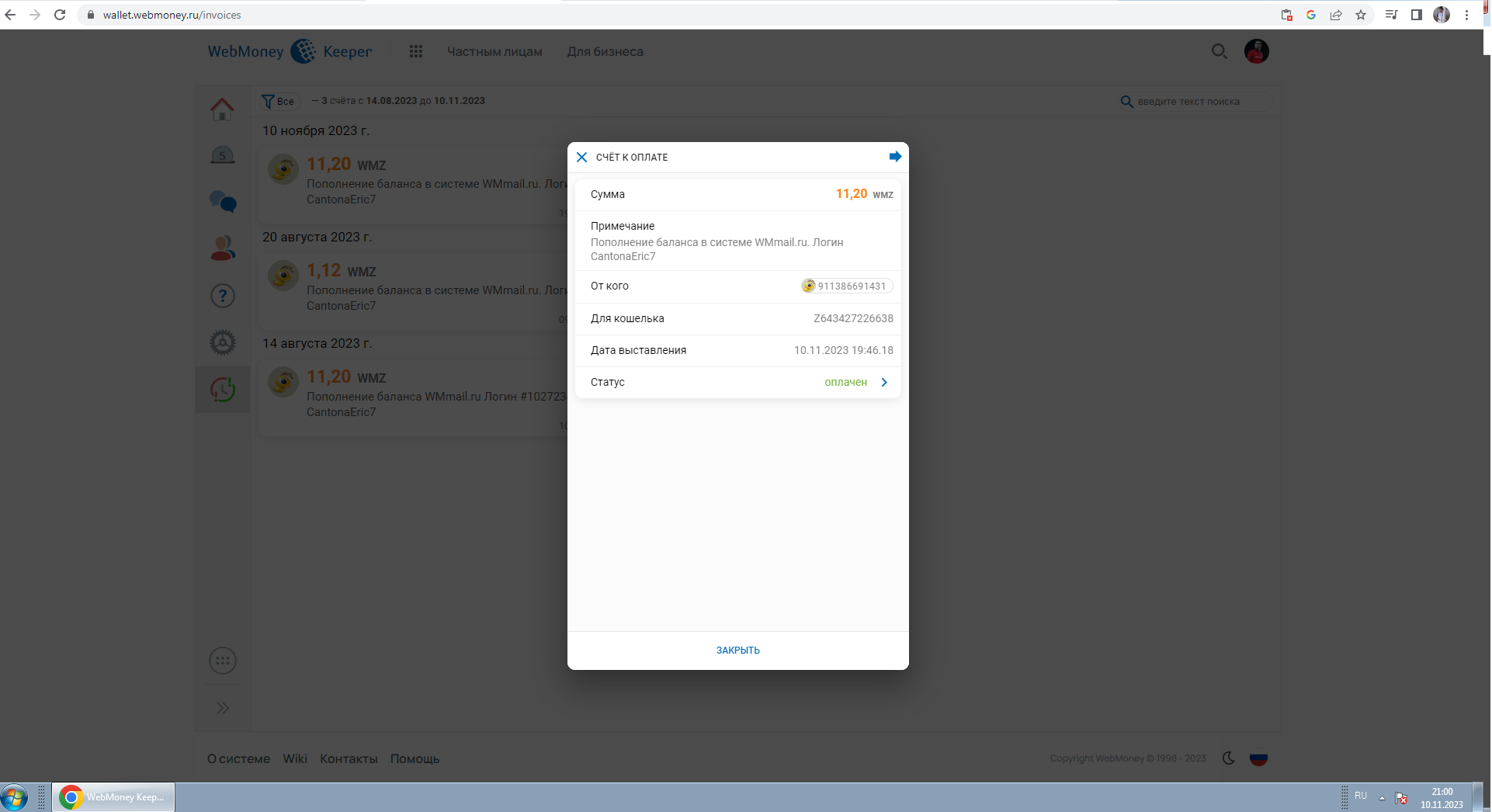Image resolution: width=1492 pixels, height=812 pixels.
Task: Open the services grid icon in header
Action: click(416, 51)
